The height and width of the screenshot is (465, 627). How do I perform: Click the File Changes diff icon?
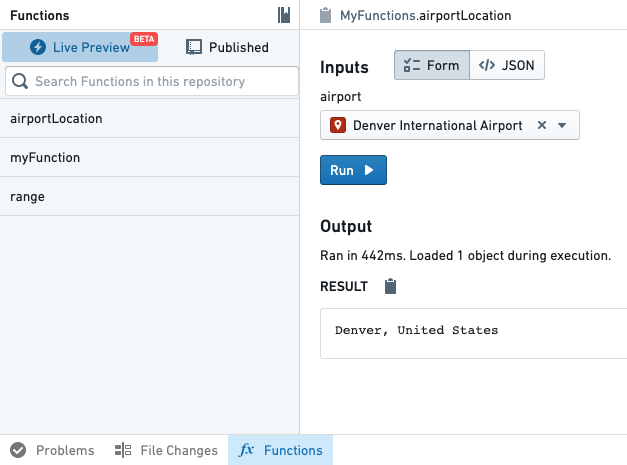click(x=123, y=450)
